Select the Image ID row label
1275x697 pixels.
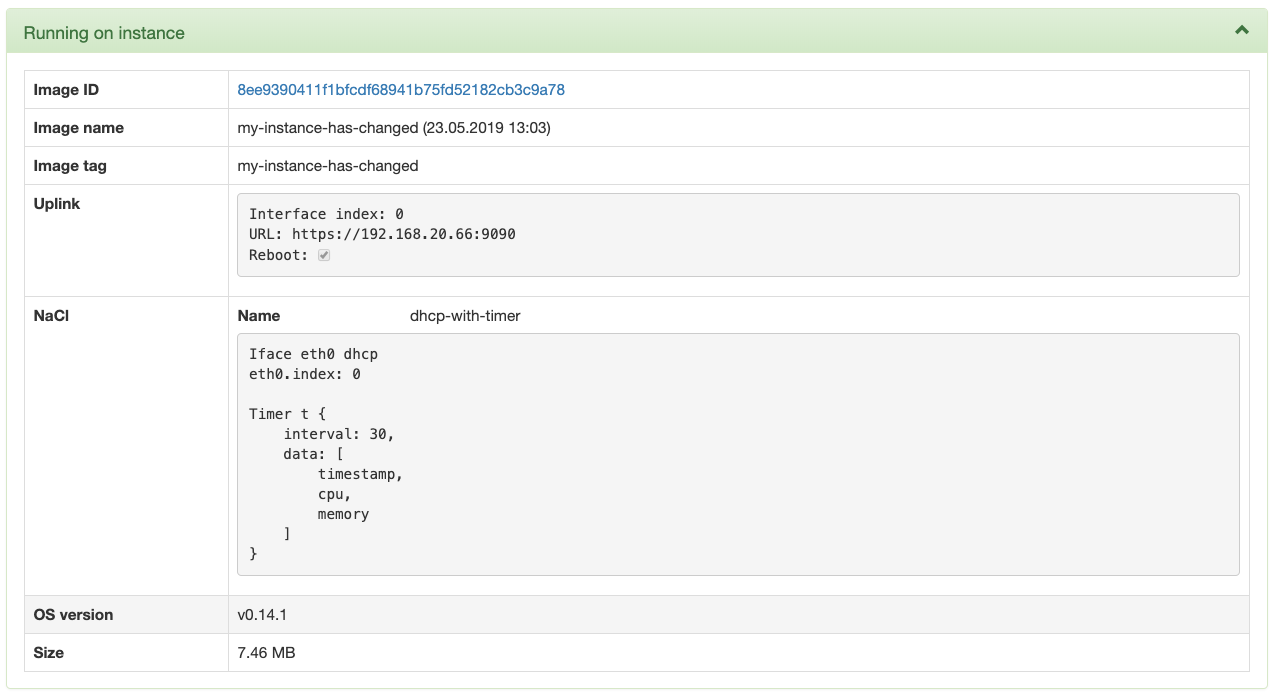66,90
